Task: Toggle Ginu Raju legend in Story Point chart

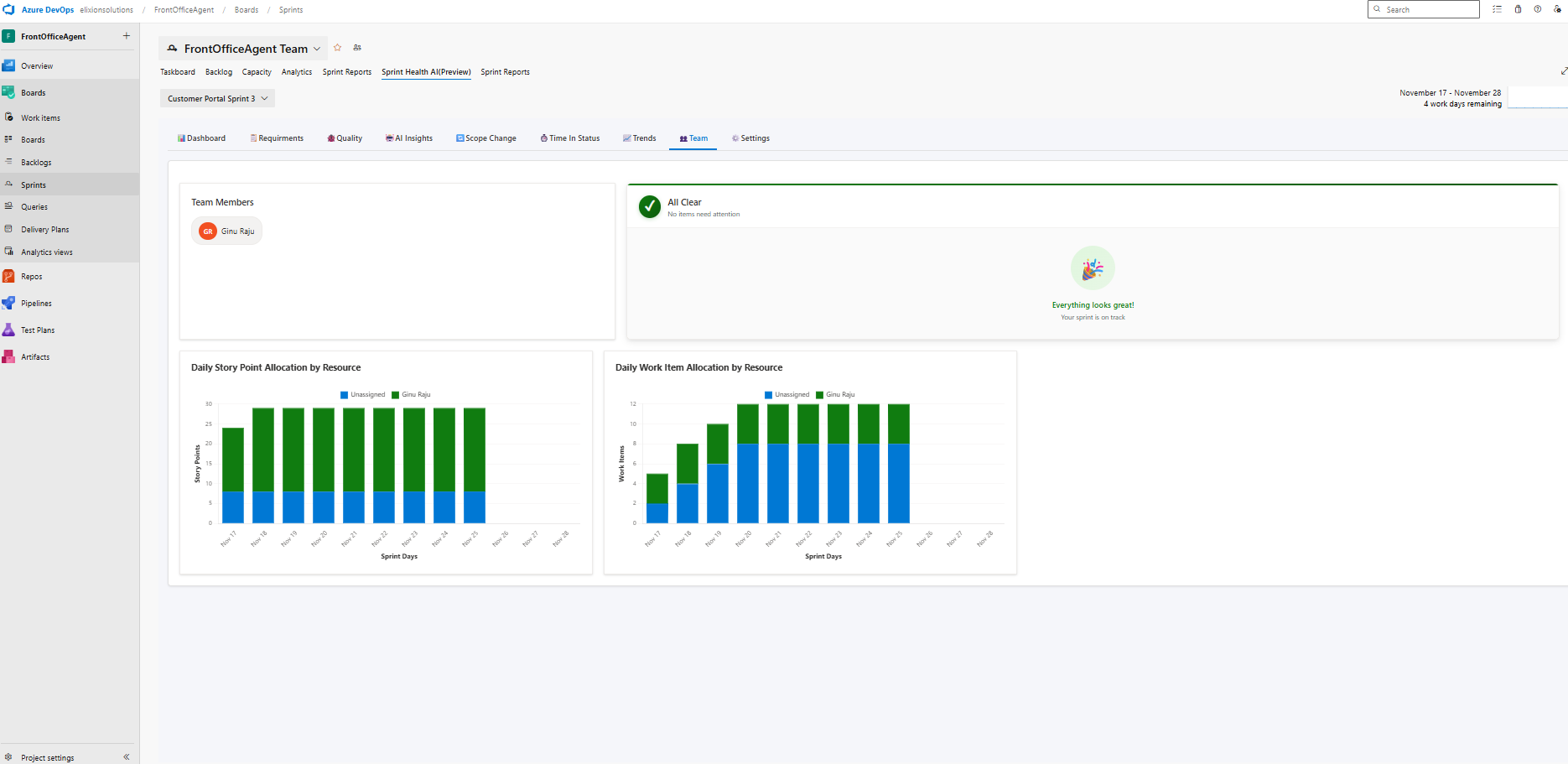Action: click(411, 394)
